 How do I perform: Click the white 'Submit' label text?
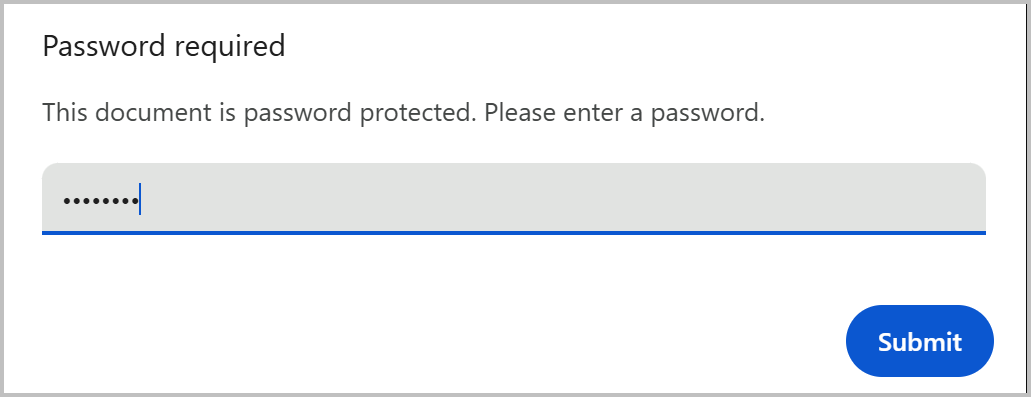[x=919, y=342]
